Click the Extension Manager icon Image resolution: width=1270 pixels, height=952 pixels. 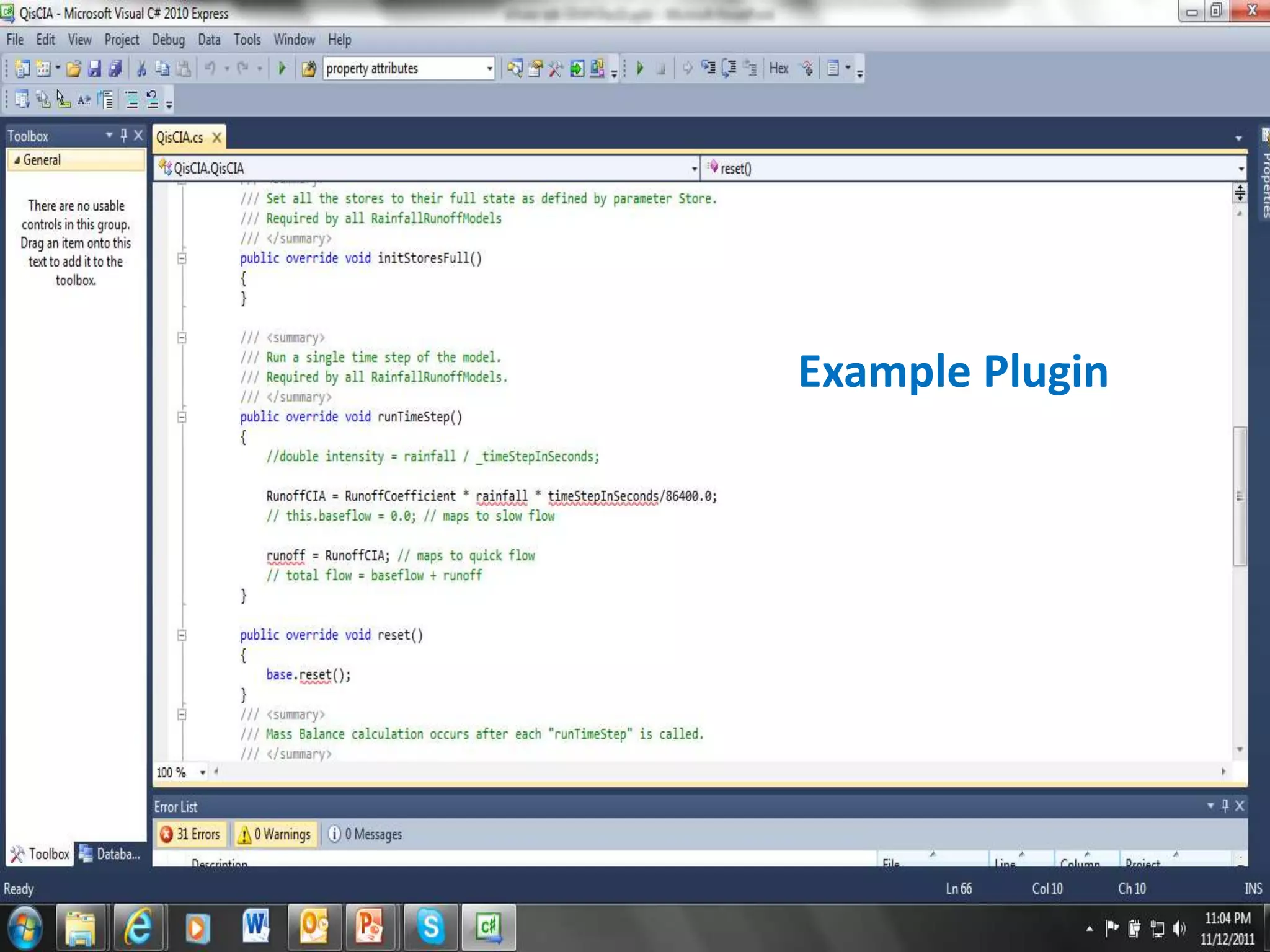click(x=597, y=68)
